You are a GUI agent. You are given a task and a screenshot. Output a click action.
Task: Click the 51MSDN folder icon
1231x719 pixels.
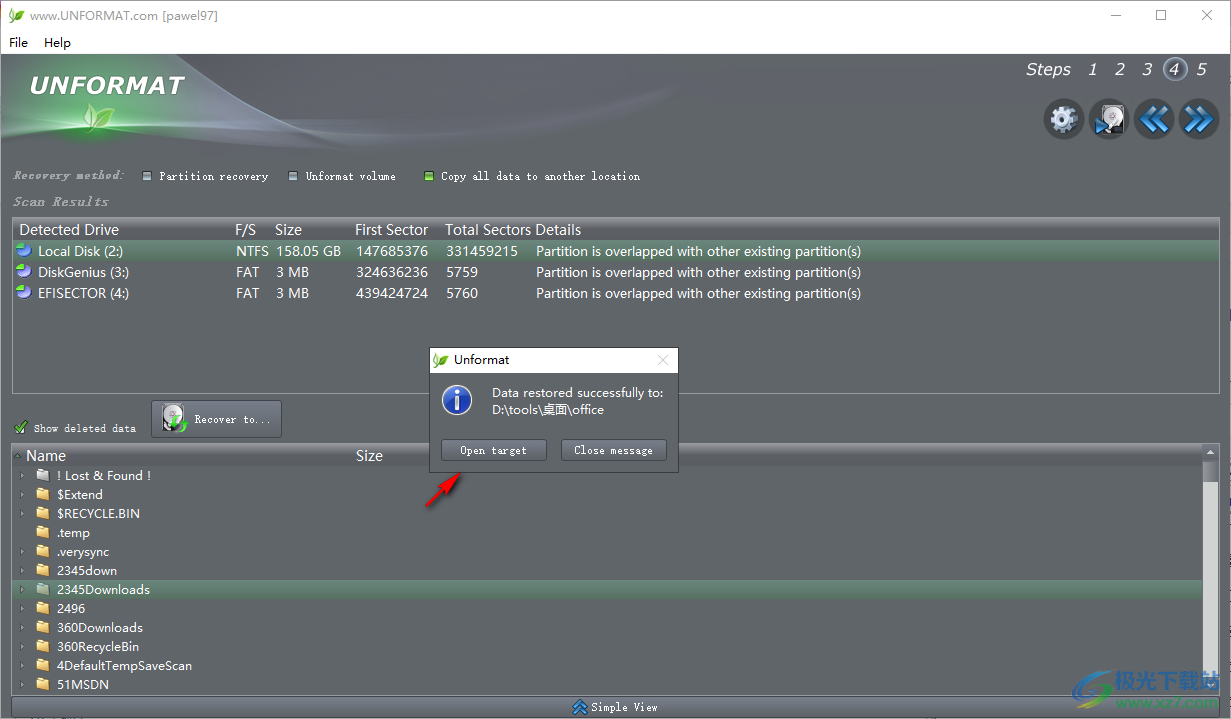42,685
